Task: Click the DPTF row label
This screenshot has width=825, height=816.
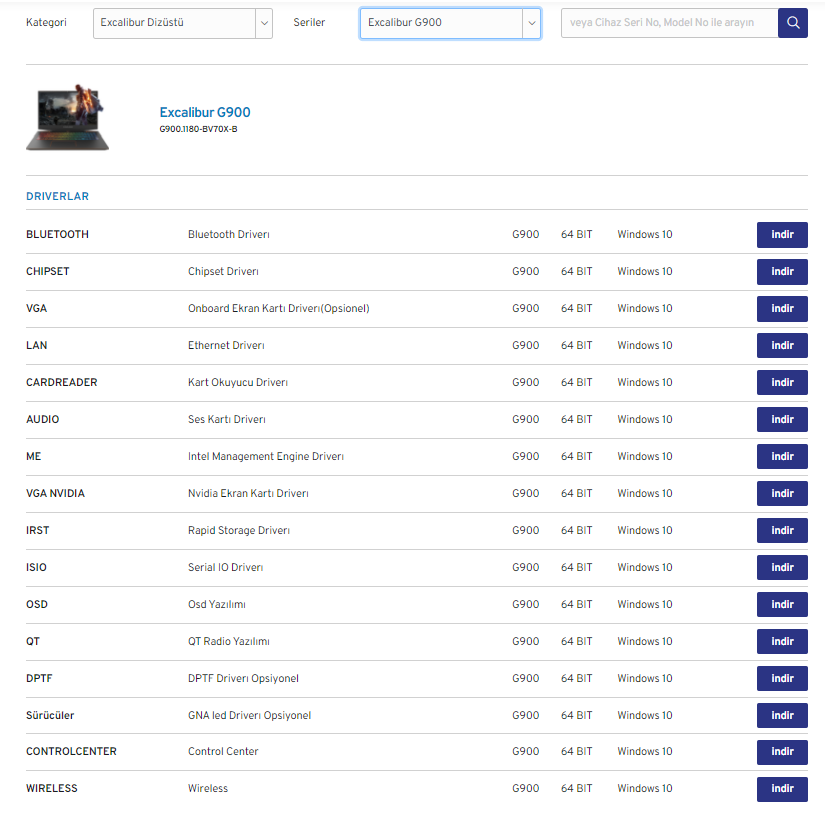Action: (x=39, y=678)
